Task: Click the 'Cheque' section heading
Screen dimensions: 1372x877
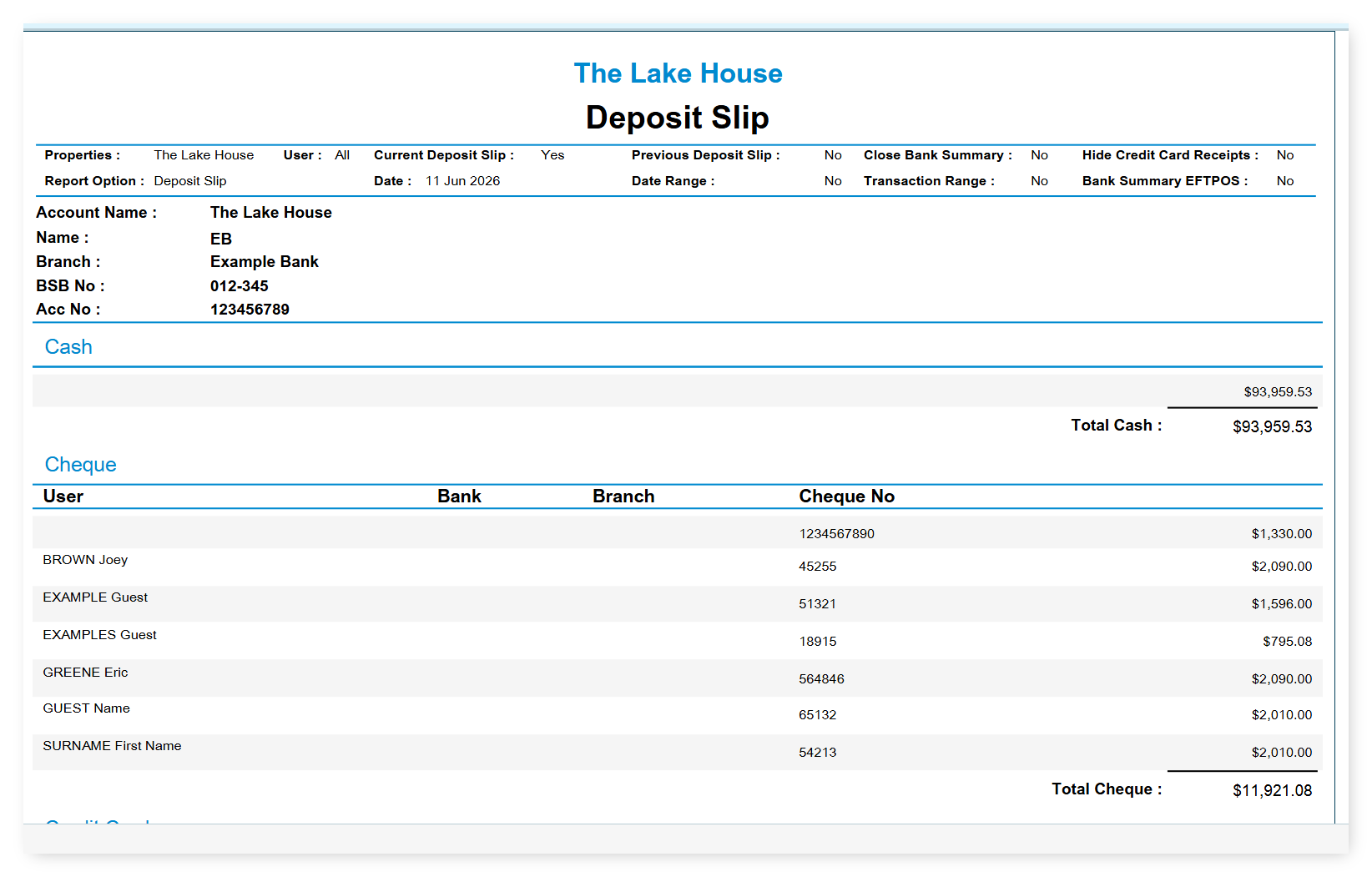Action: (81, 465)
